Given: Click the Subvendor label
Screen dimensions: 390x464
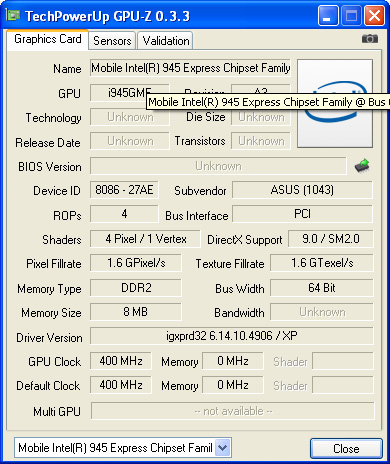Looking at the screenshot, I should coord(200,191).
